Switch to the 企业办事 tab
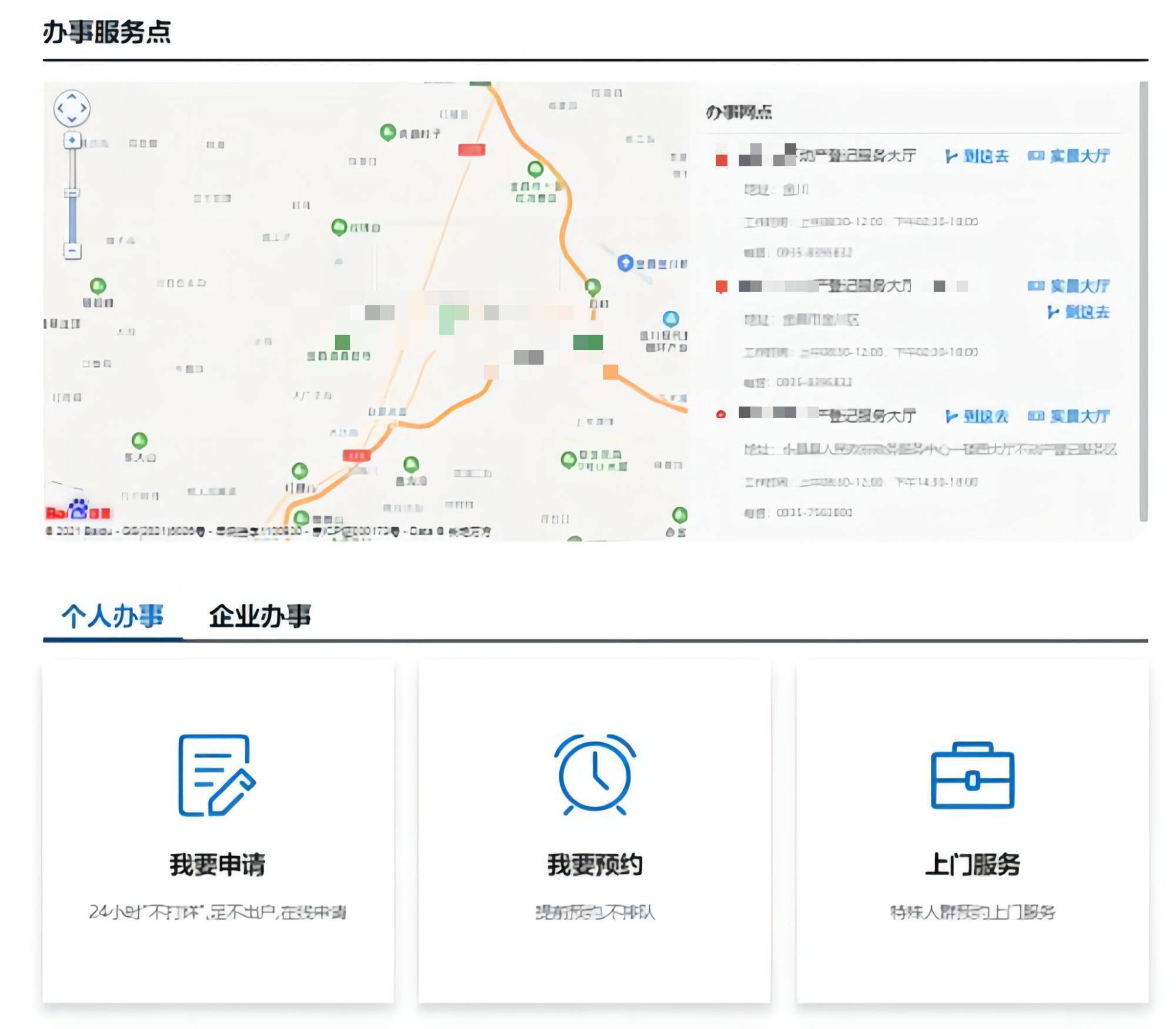Viewport: 1176px width, 1029px height. click(259, 616)
